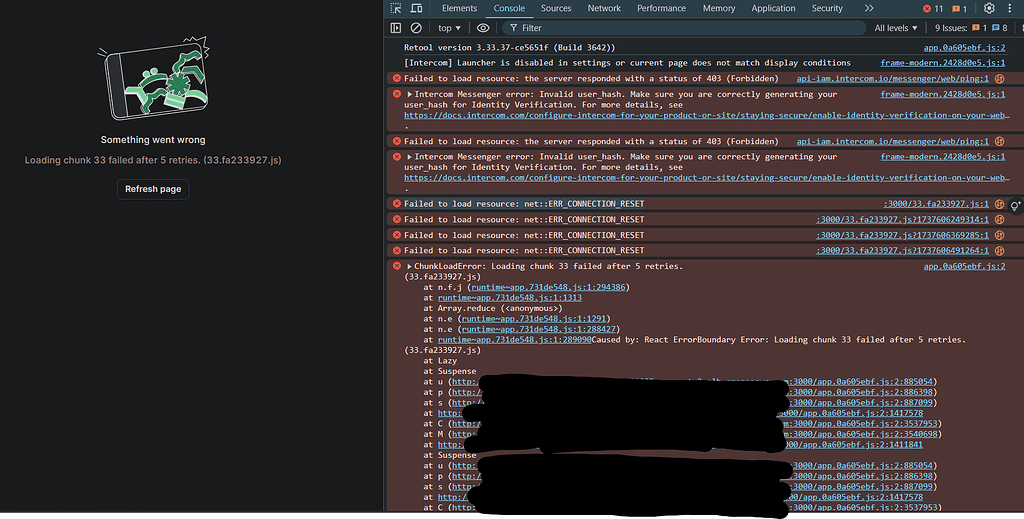This screenshot has height=519, width=1024.
Task: Open the top JavaScript context dropdown
Action: point(449,28)
